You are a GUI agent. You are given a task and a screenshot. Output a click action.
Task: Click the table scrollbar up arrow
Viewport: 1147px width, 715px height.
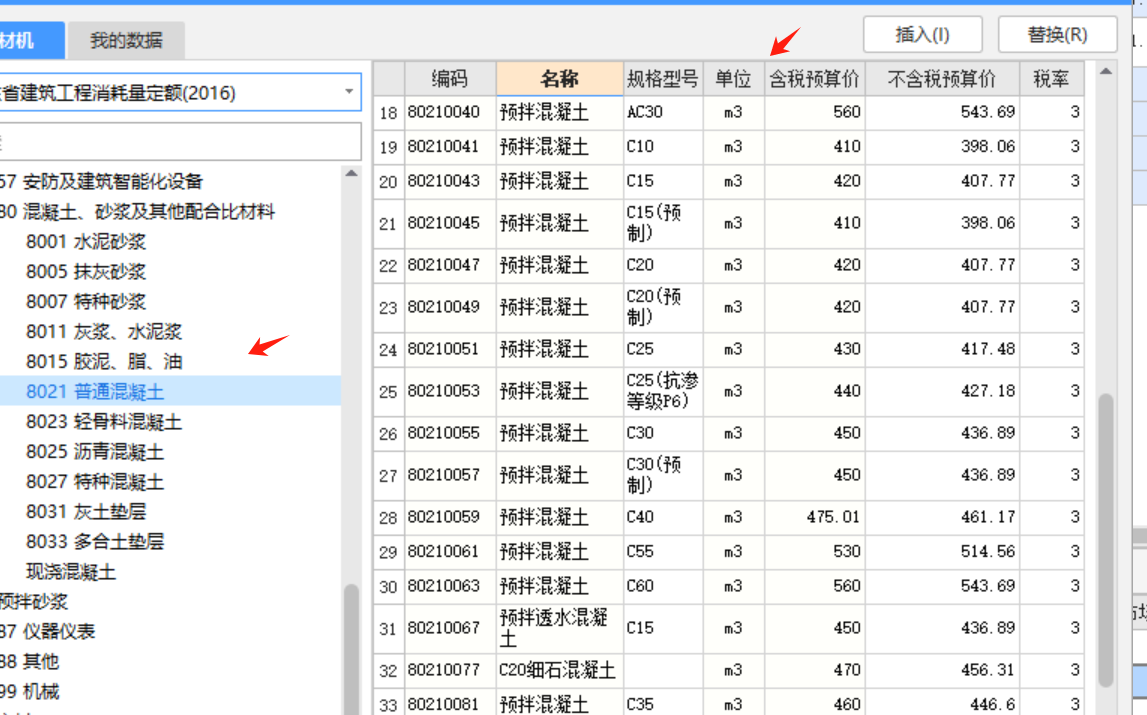(x=1105, y=72)
